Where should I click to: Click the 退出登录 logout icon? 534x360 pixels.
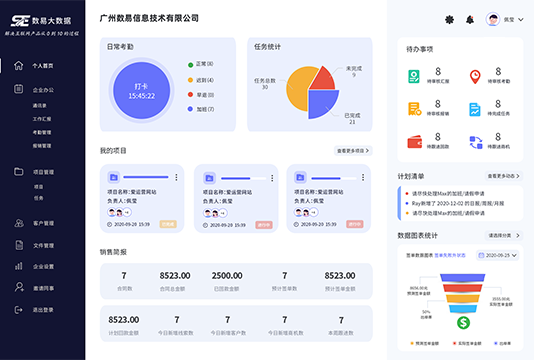tap(18, 310)
